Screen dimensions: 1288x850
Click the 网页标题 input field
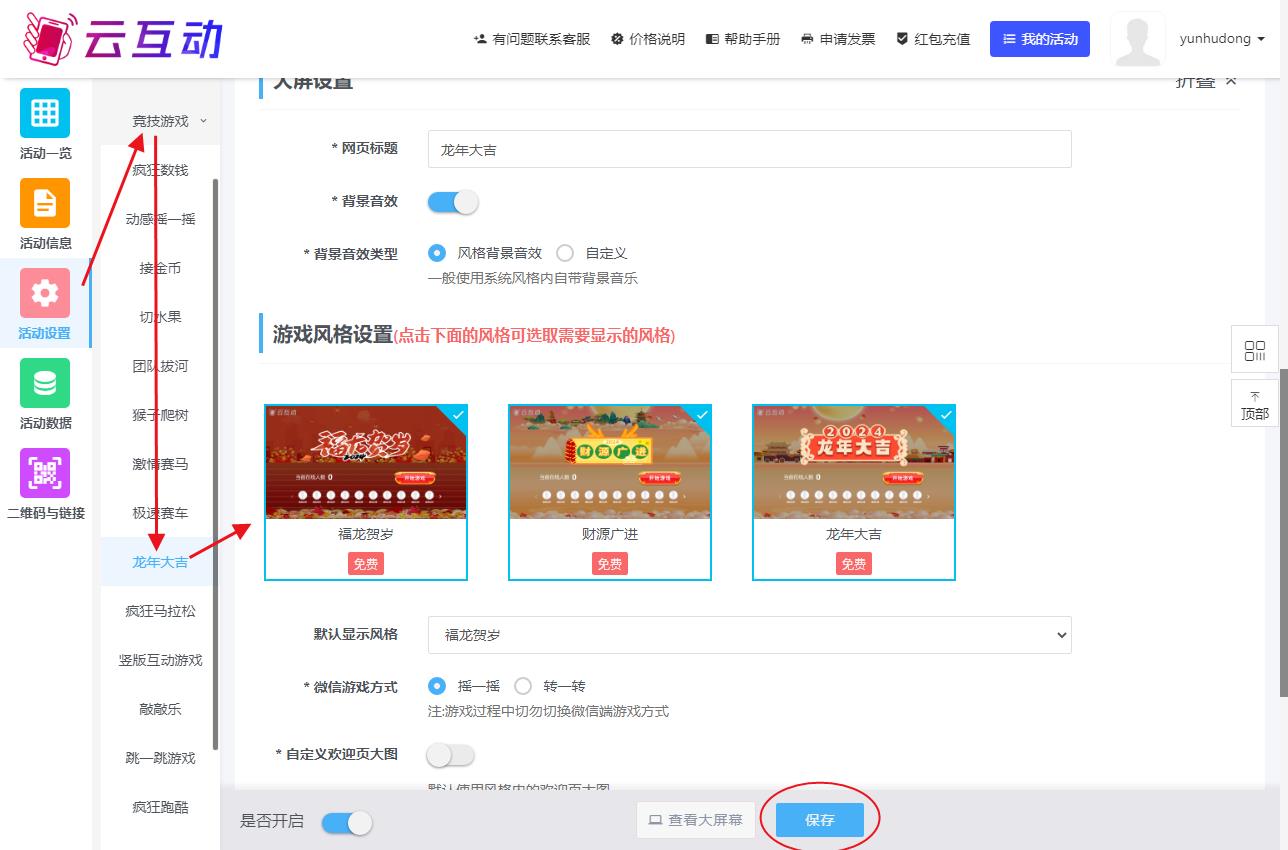[749, 149]
